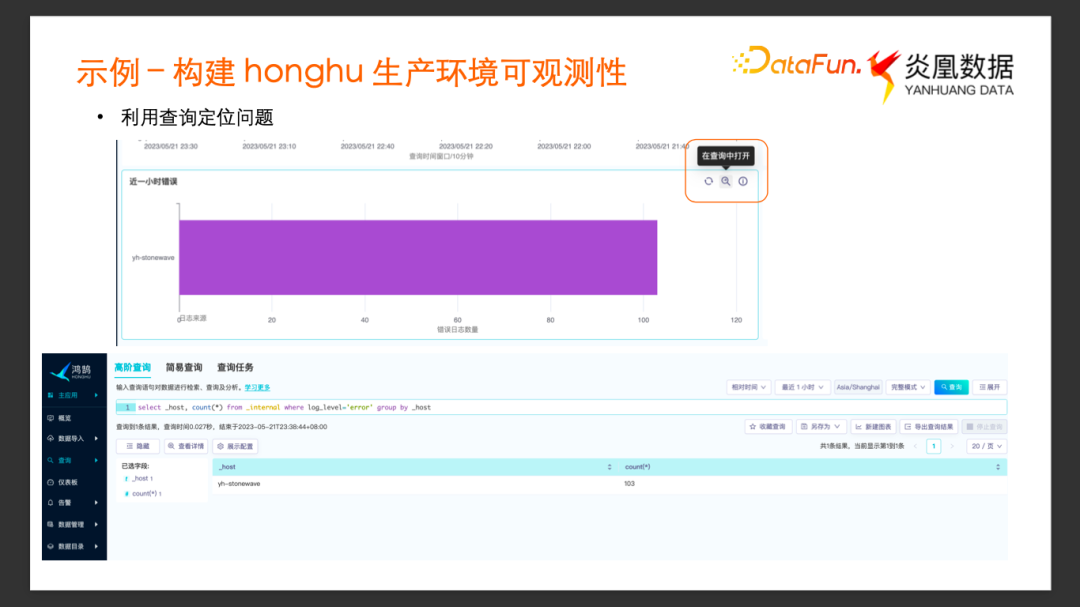Click into the SQL query editor line
The height and width of the screenshot is (607, 1080).
[561, 407]
